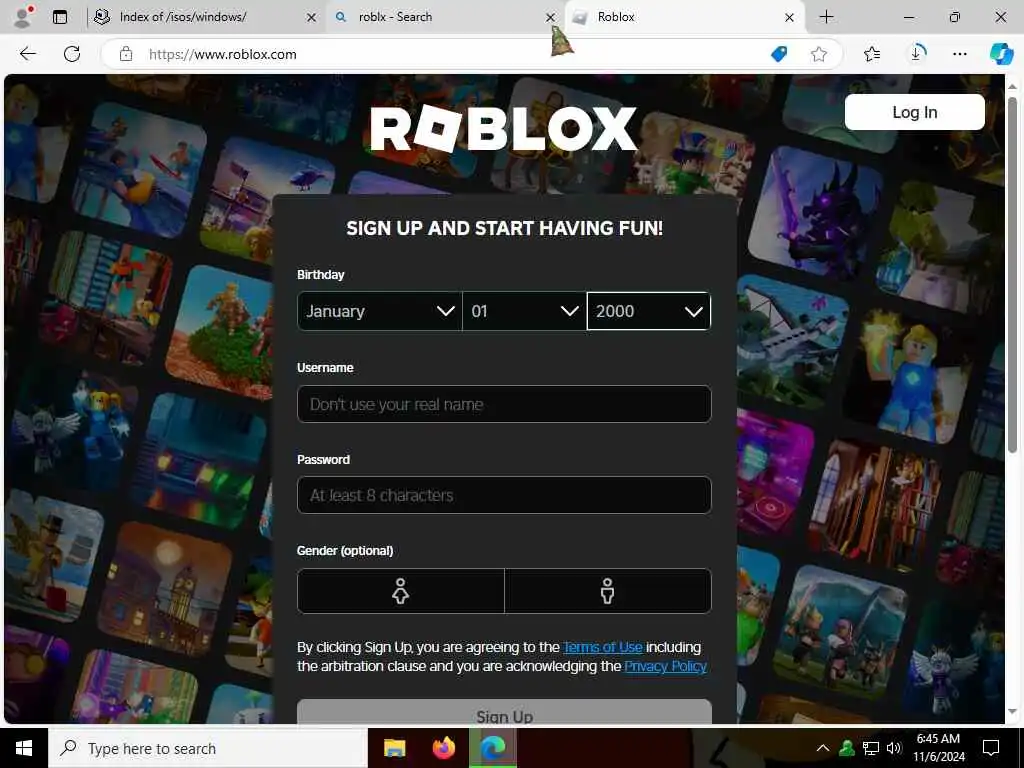Open the downloads icon
Screen dimensions: 1024x768
tap(916, 54)
